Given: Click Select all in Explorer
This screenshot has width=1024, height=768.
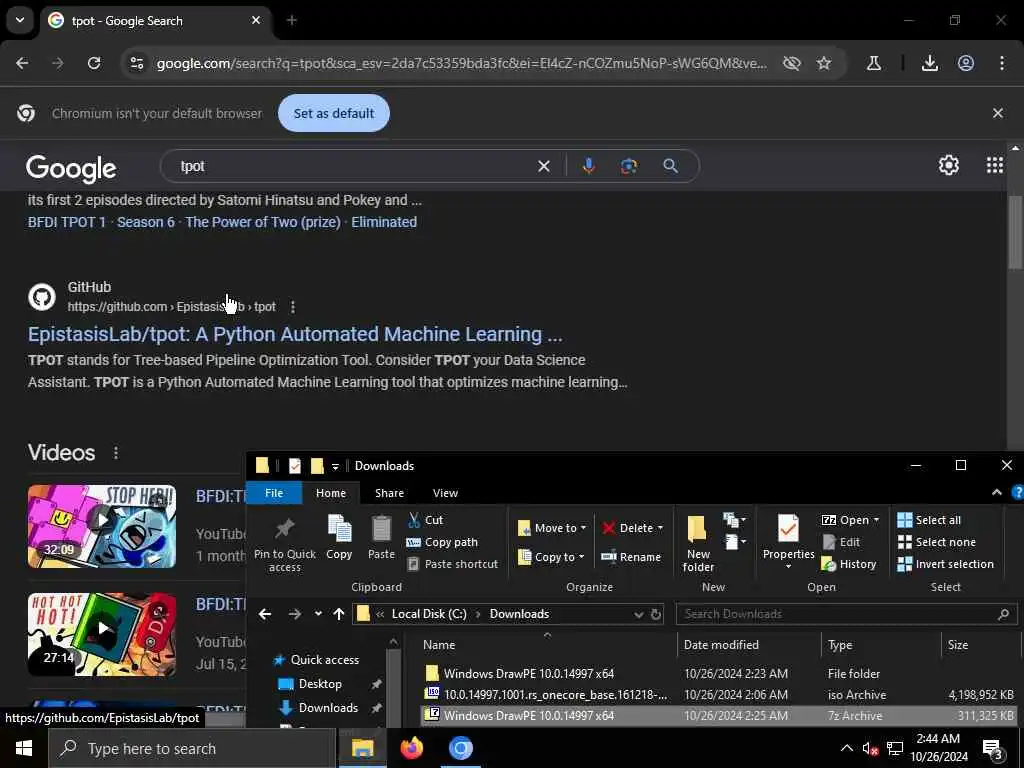Looking at the screenshot, I should [x=929, y=520].
